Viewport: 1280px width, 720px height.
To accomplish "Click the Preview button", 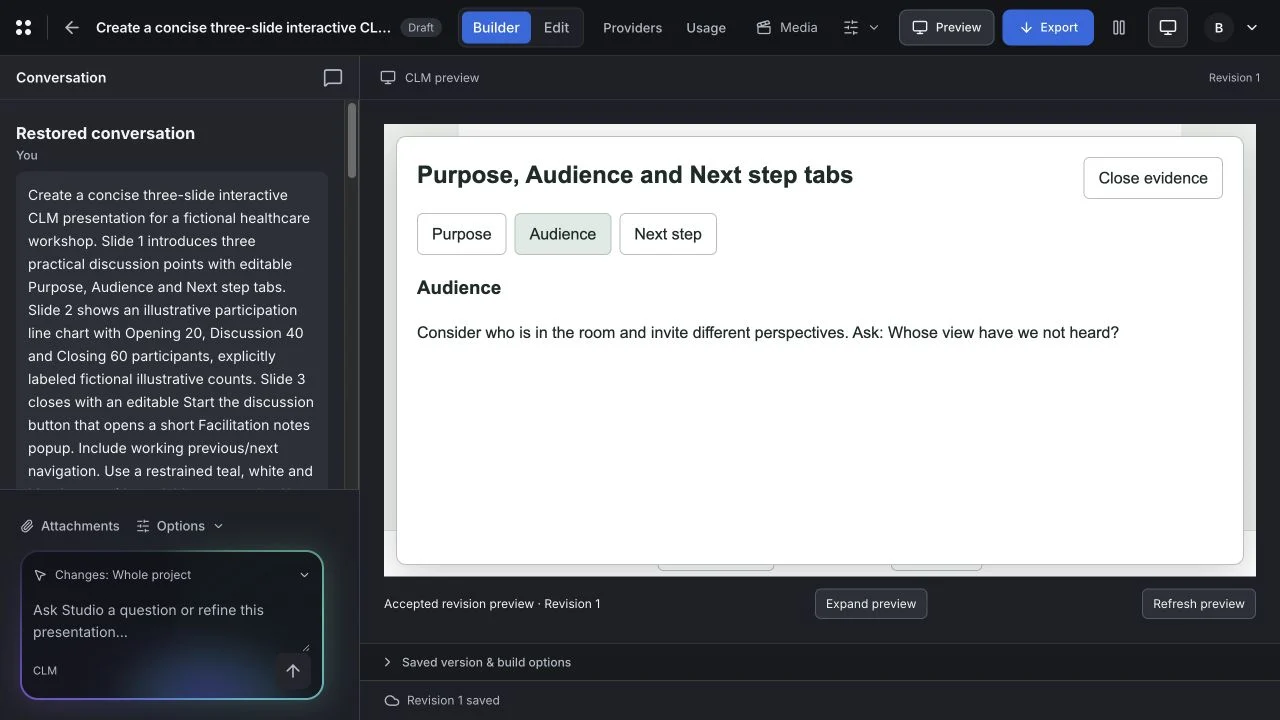I will tap(946, 28).
